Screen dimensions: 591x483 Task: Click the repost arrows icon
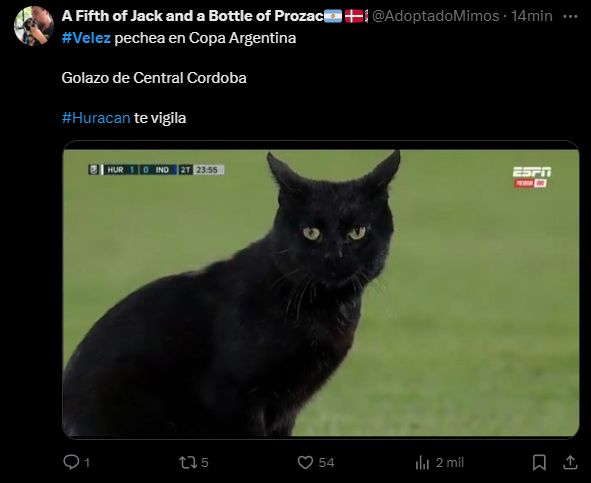(x=188, y=462)
